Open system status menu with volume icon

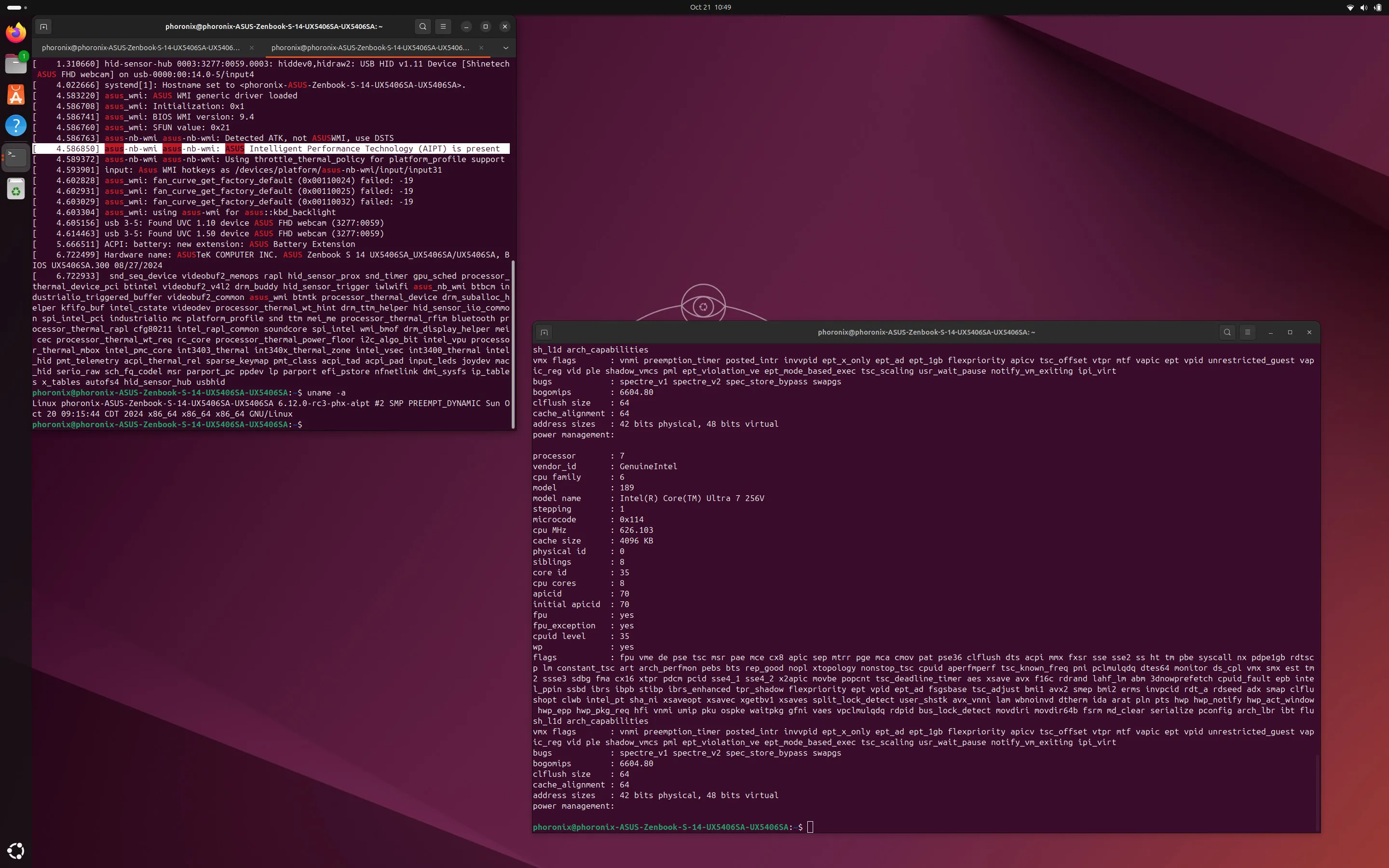click(1363, 7)
